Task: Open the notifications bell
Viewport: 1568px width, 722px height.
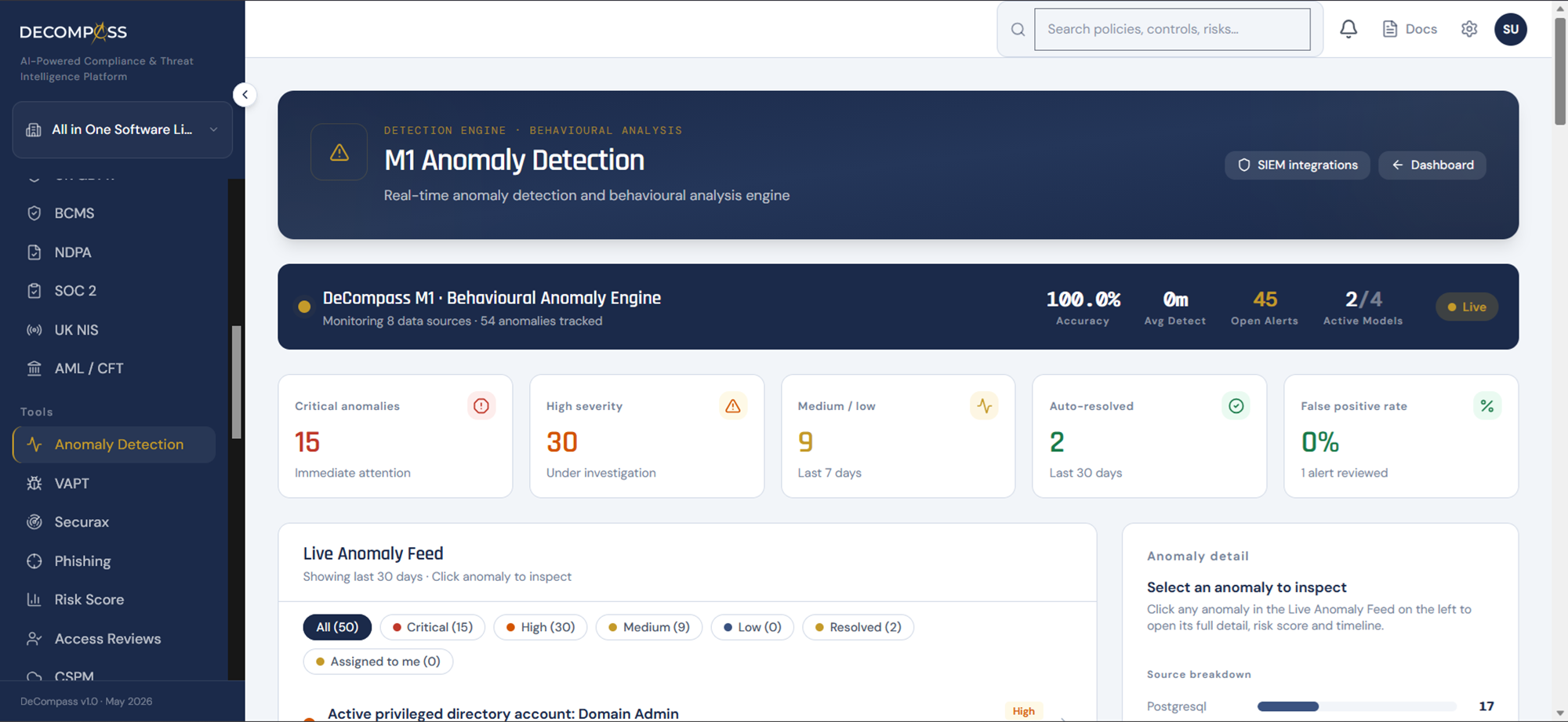Action: 1348,29
